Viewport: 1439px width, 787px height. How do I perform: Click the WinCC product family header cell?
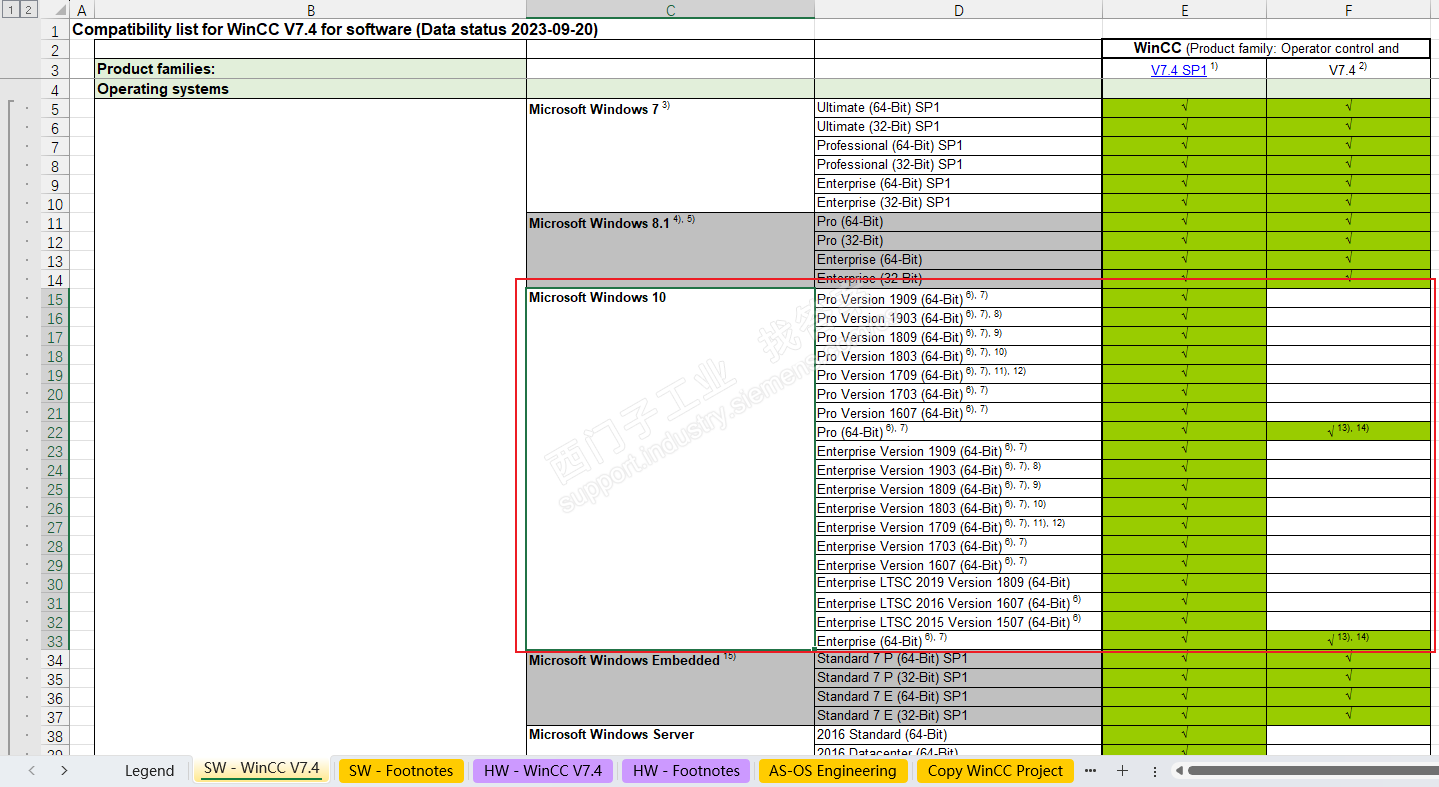click(1266, 48)
